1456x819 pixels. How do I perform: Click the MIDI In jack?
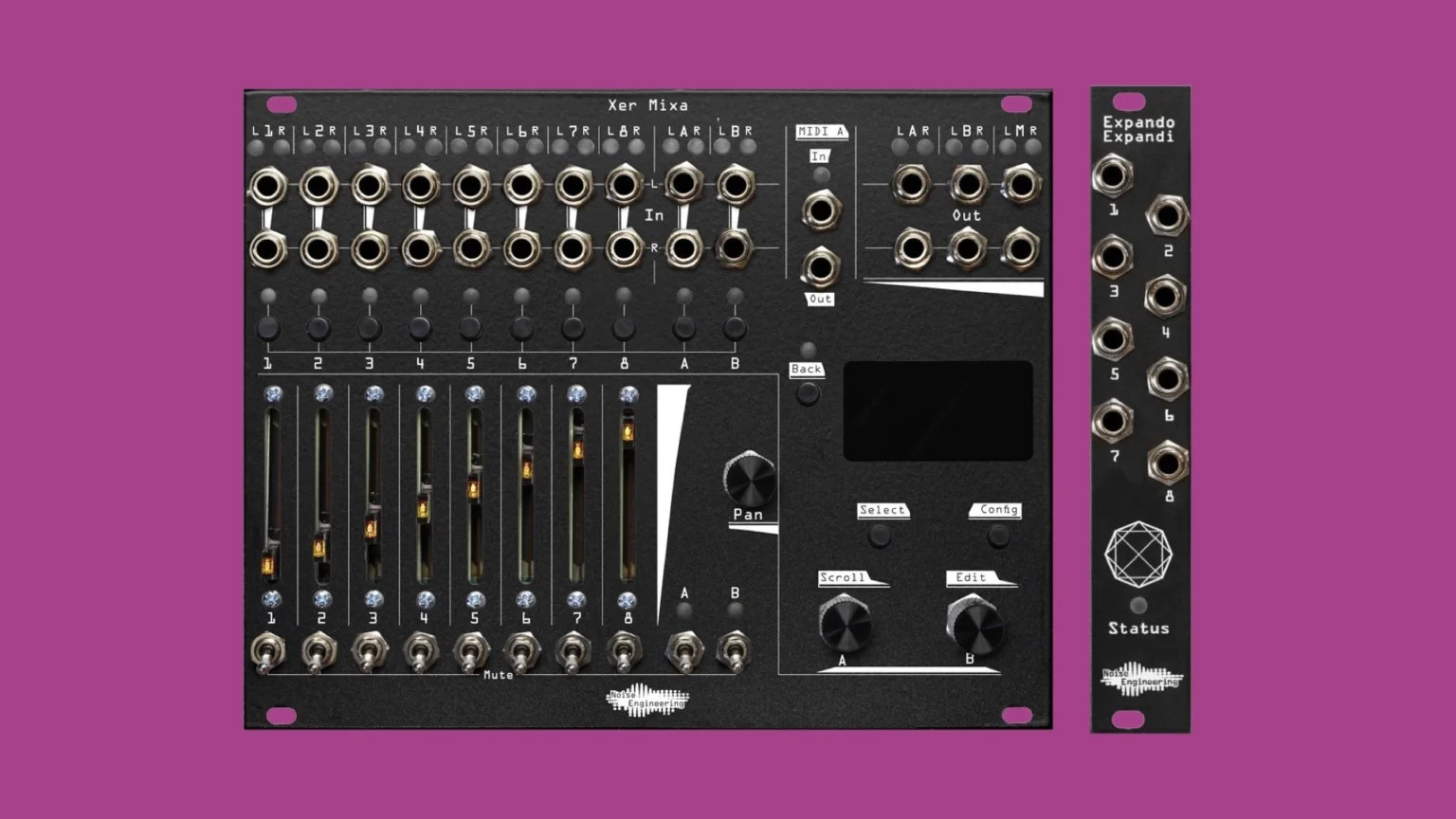pyautogui.click(x=821, y=209)
